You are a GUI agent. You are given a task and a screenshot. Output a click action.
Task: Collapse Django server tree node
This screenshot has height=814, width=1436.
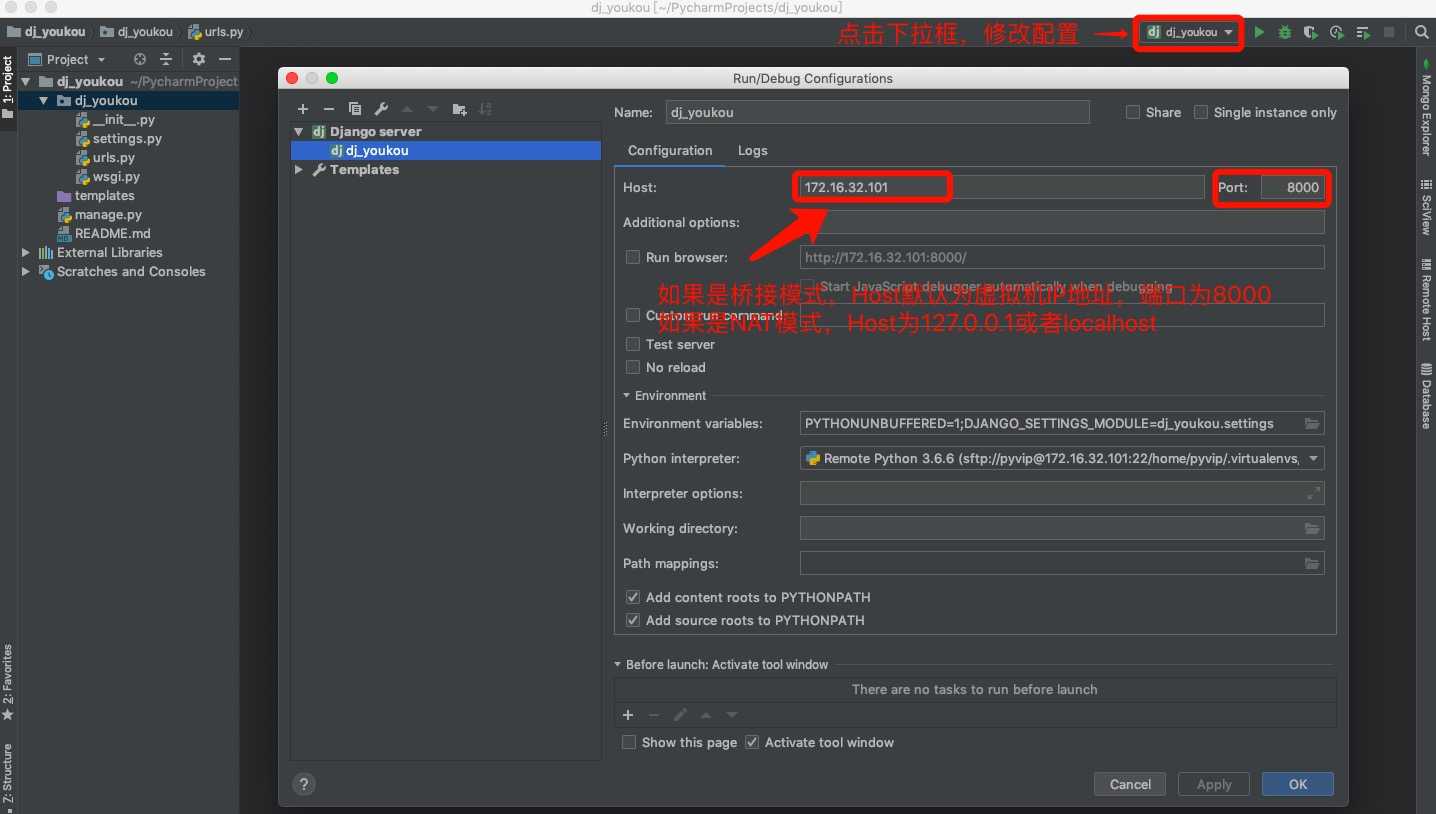[298, 132]
